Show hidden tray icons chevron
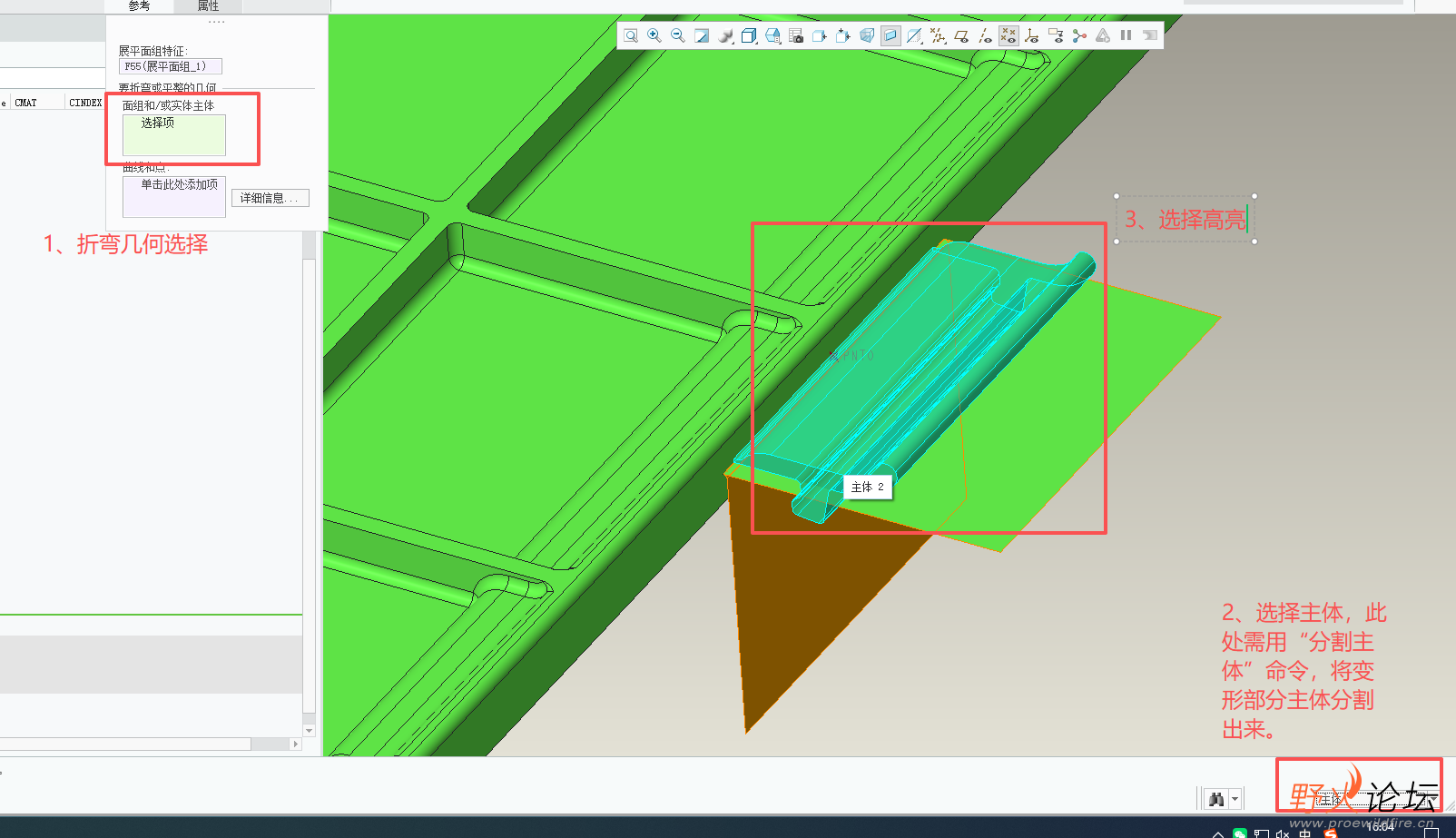This screenshot has height=838, width=1456. 1218,833
